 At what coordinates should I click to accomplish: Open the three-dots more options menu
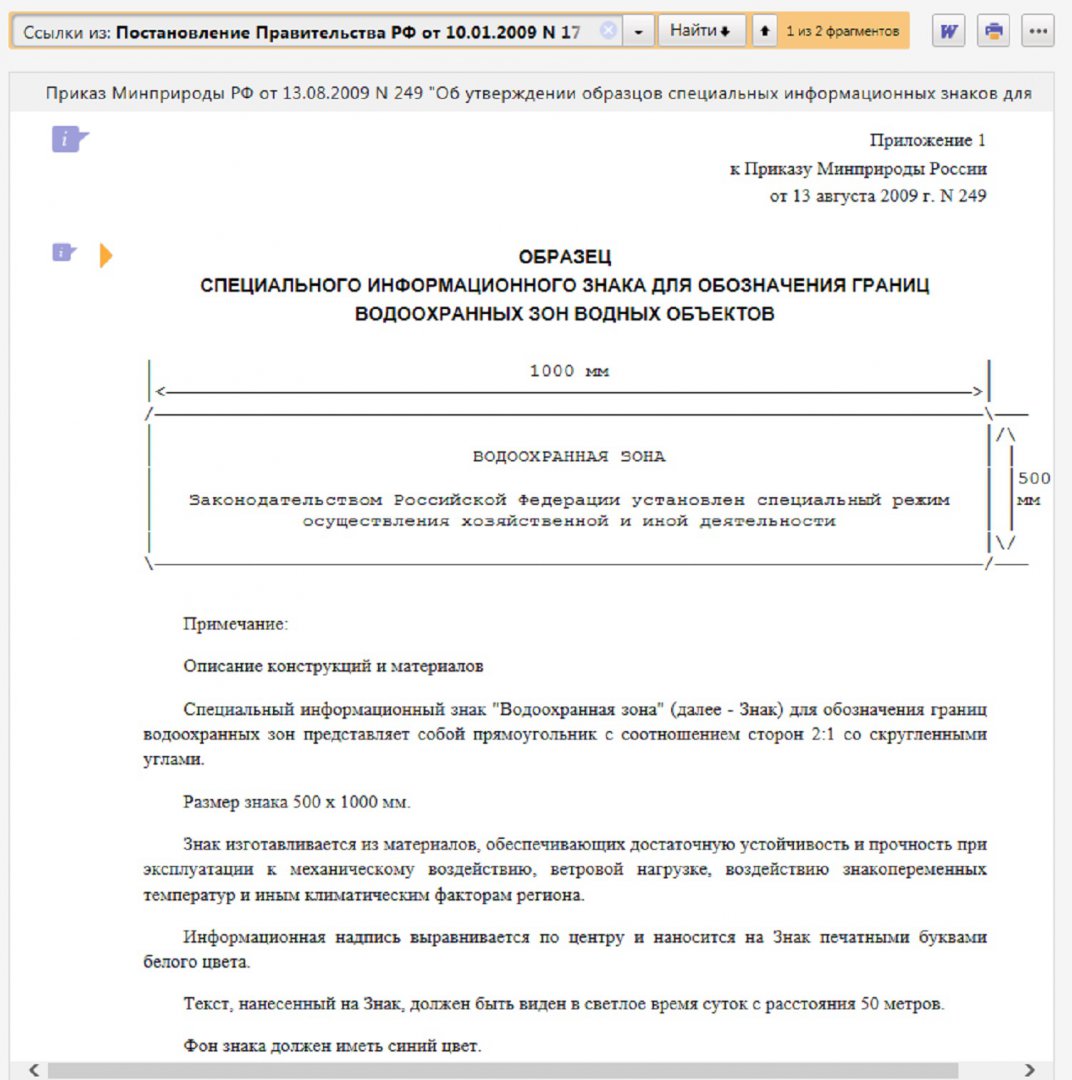point(1038,31)
